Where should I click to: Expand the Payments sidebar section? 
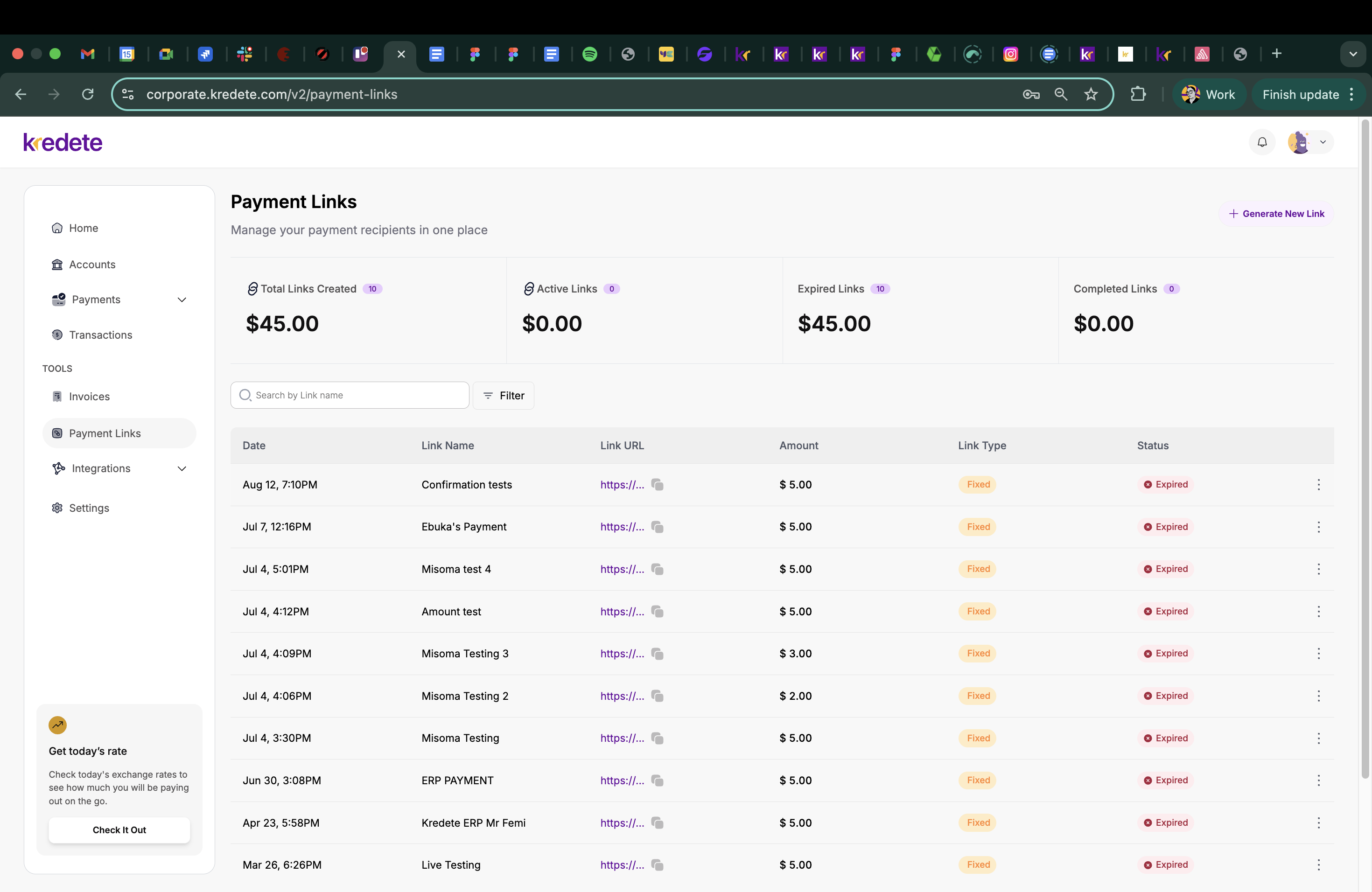click(182, 300)
